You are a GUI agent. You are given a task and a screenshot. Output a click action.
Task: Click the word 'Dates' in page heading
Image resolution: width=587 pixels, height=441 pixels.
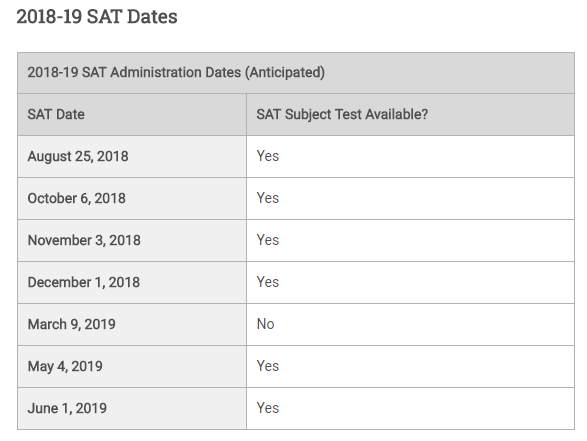(152, 17)
